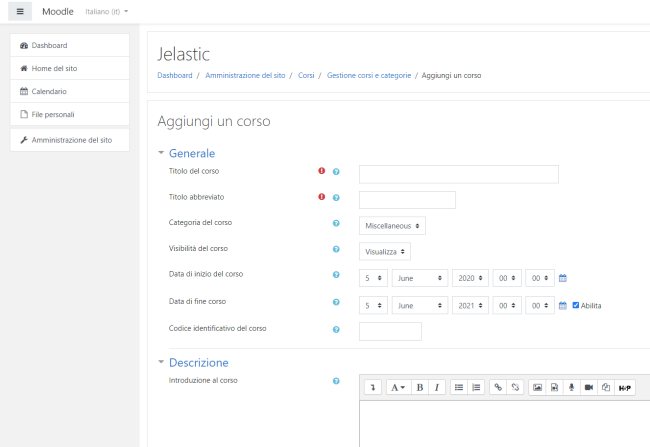Screen dimensions: 650x447
Task: Change end date month June dropdown
Action: [x=420, y=306]
